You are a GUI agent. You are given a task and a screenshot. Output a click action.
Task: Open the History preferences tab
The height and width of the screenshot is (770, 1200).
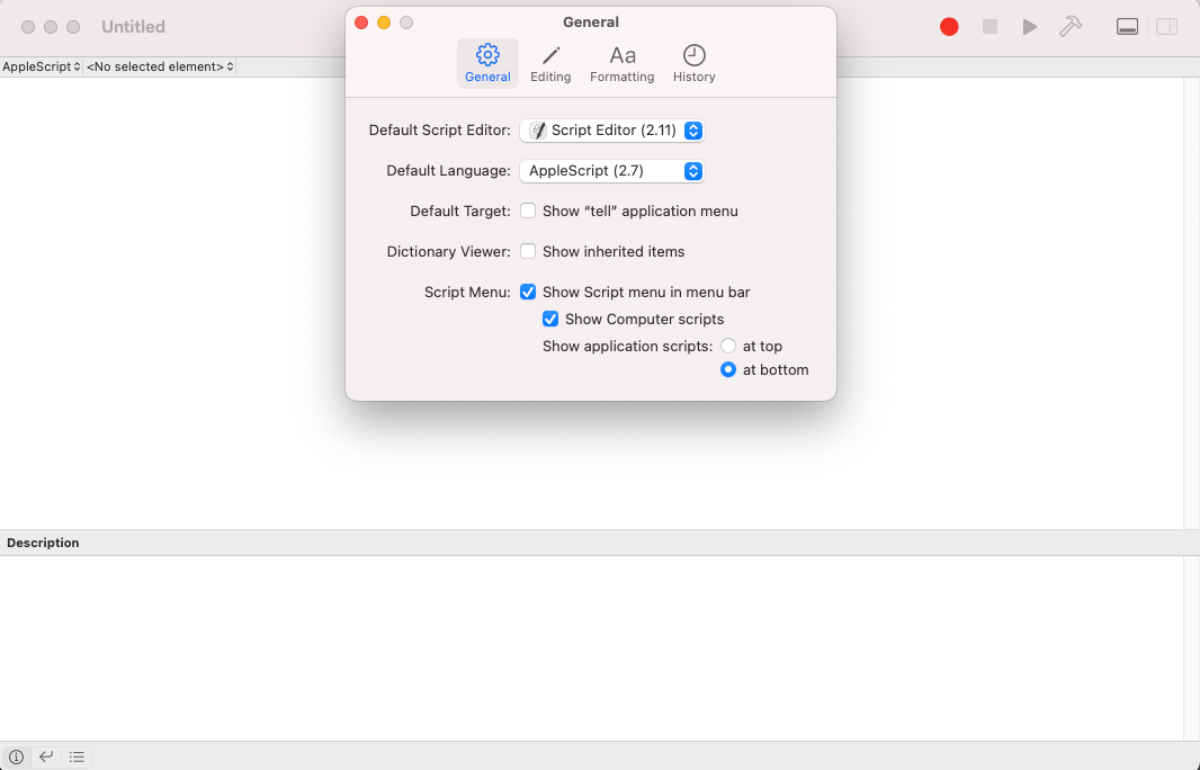click(694, 63)
